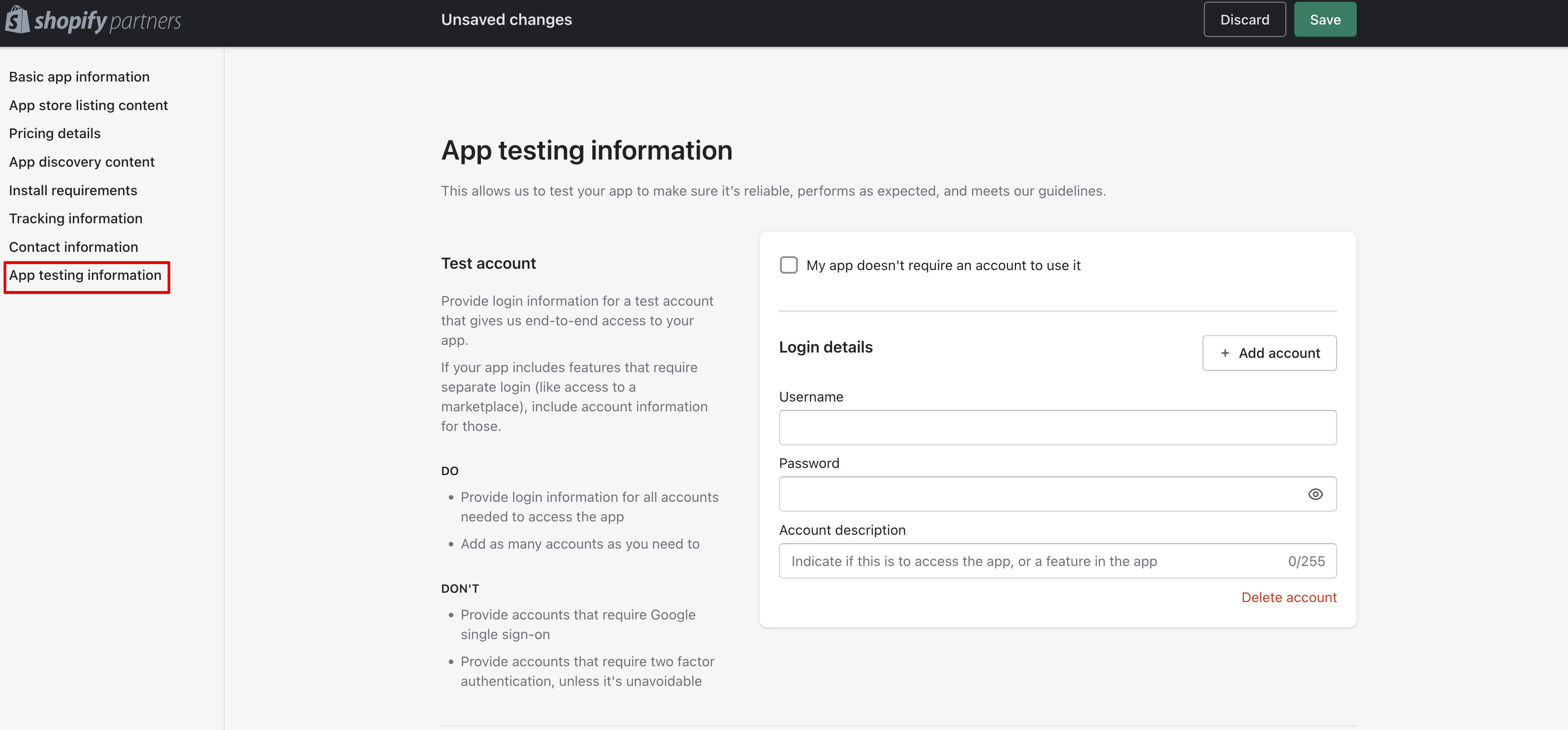Screen dimensions: 1568x730
Task: Navigate to Pricing details
Action: click(x=55, y=133)
